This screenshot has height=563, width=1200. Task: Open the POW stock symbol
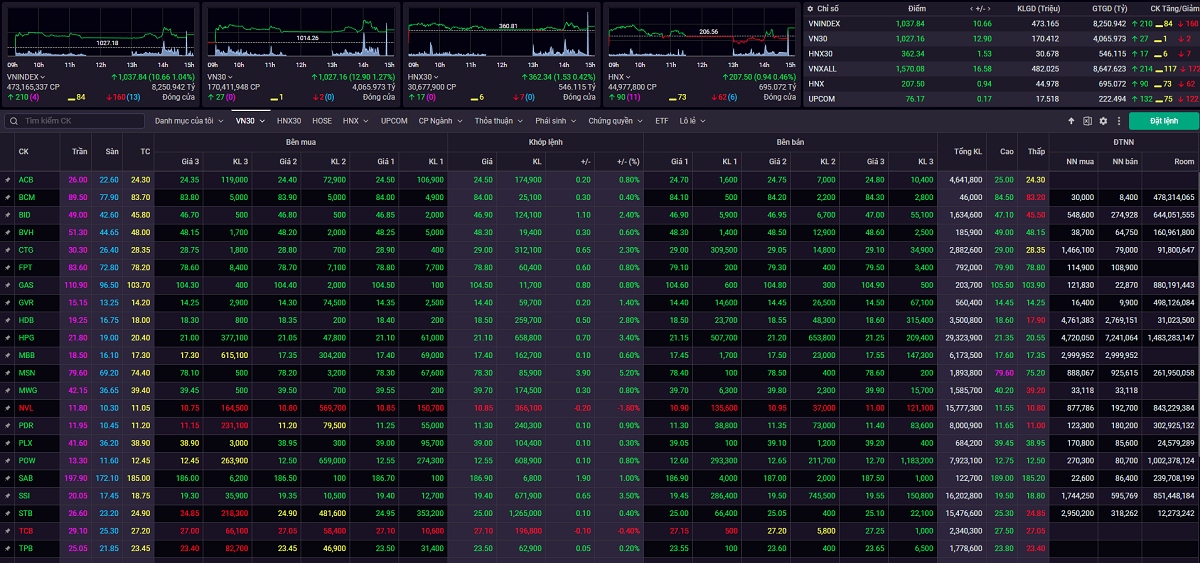[27, 460]
